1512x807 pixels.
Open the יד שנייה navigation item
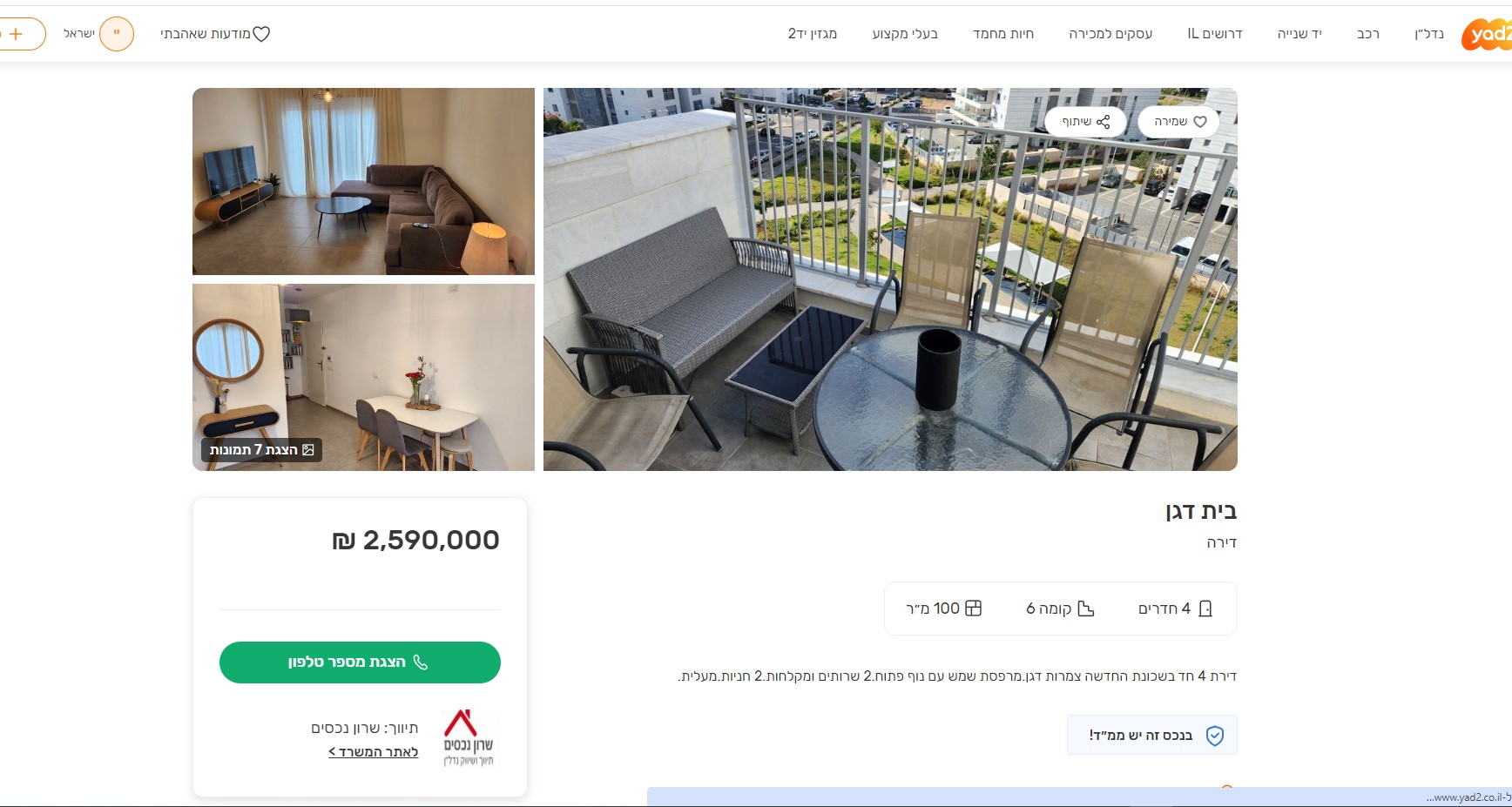tap(1299, 34)
